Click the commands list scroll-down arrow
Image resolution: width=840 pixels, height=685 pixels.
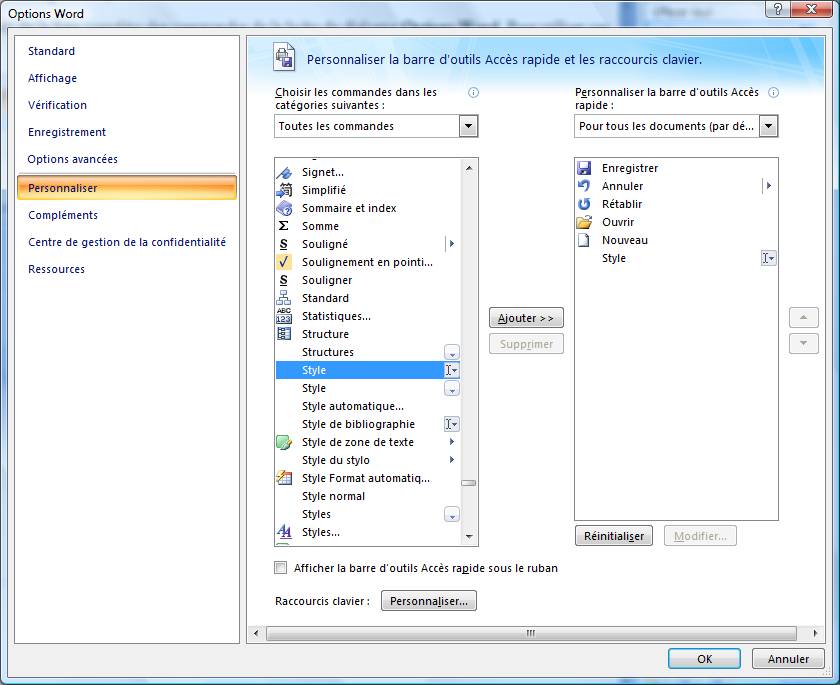pos(469,537)
